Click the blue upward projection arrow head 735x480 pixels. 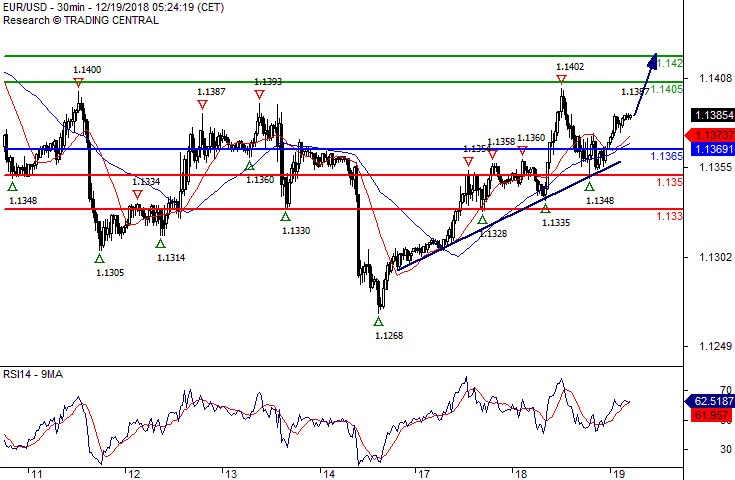(x=653, y=59)
